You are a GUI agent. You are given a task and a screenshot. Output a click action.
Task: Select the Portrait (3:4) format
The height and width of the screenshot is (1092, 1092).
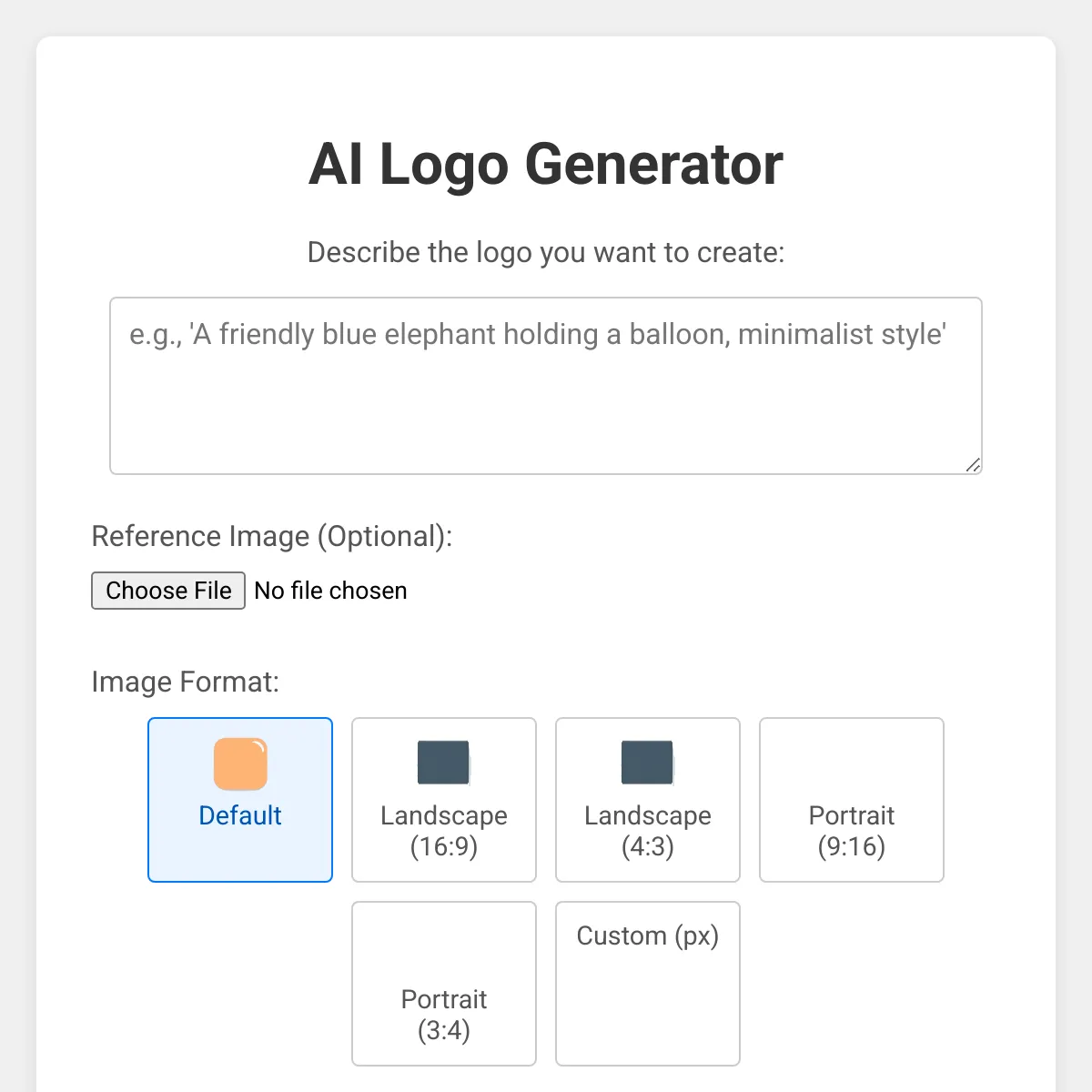point(443,983)
